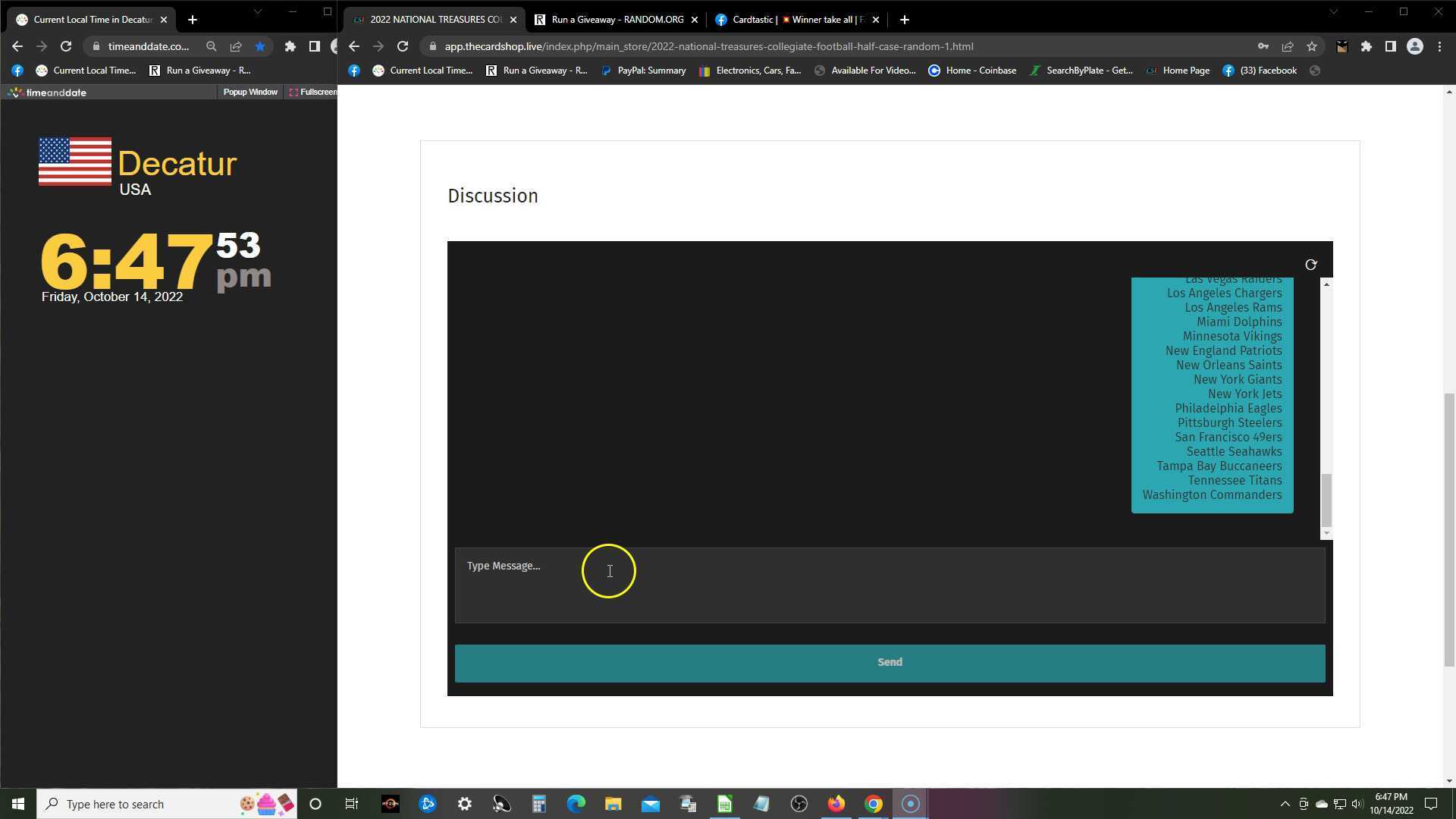This screenshot has width=1456, height=819.
Task: Click in the Type Message text box
Action: [889, 585]
